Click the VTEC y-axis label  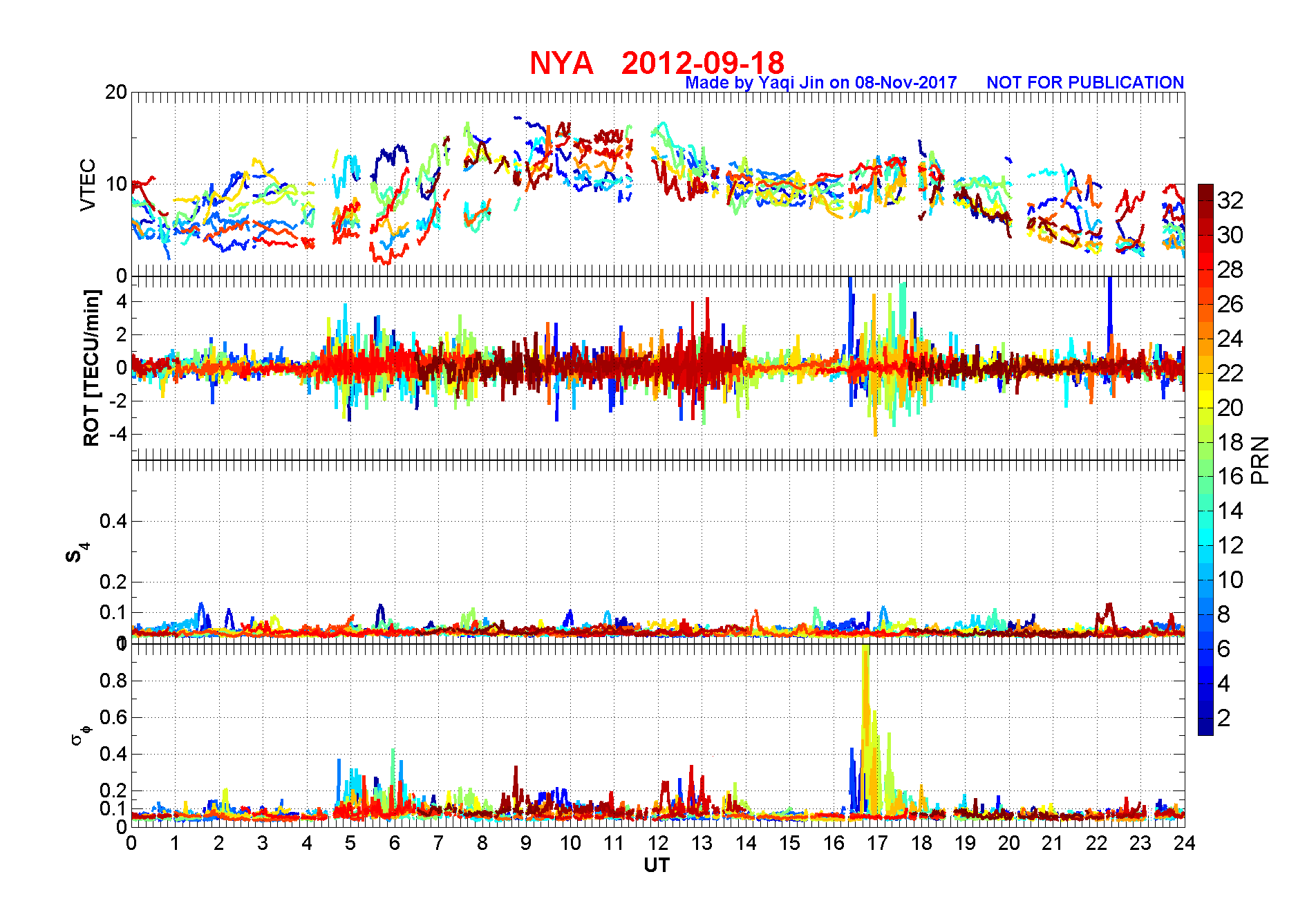click(x=88, y=184)
